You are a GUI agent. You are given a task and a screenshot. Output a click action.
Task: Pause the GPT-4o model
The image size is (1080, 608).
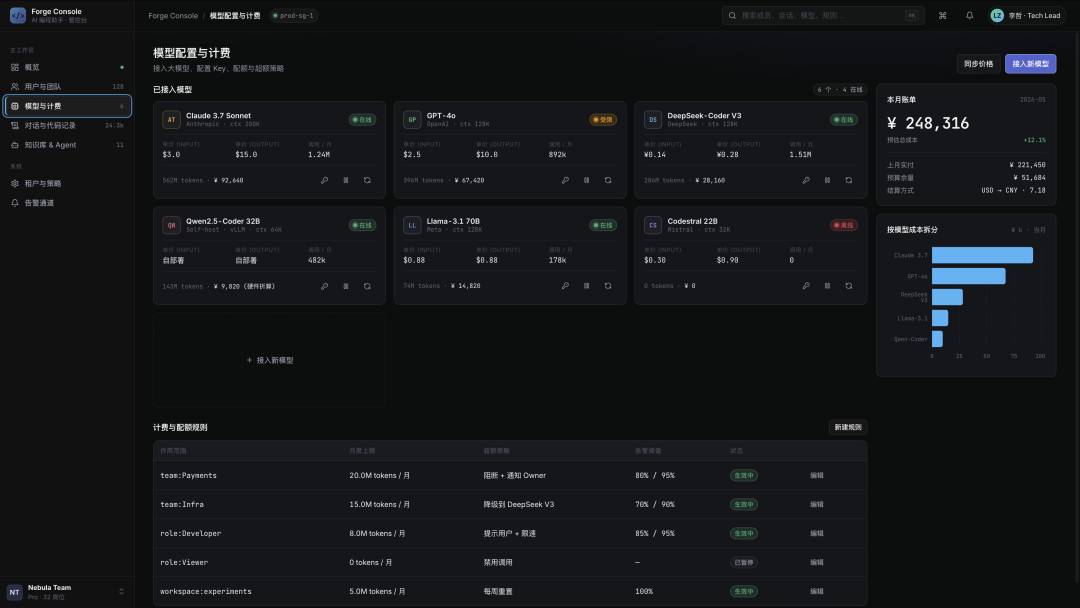pos(587,180)
